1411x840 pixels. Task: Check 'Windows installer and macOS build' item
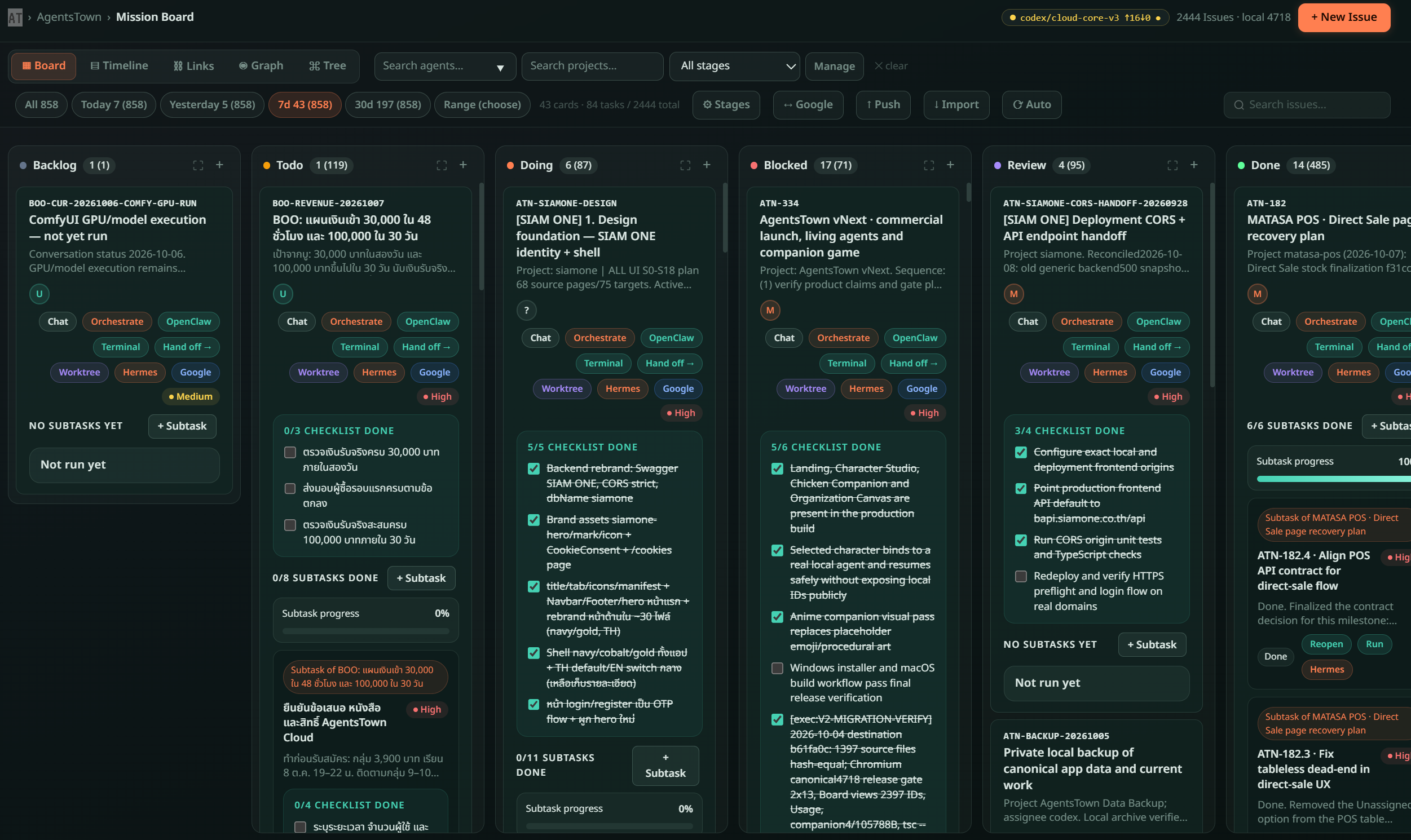[x=778, y=668]
